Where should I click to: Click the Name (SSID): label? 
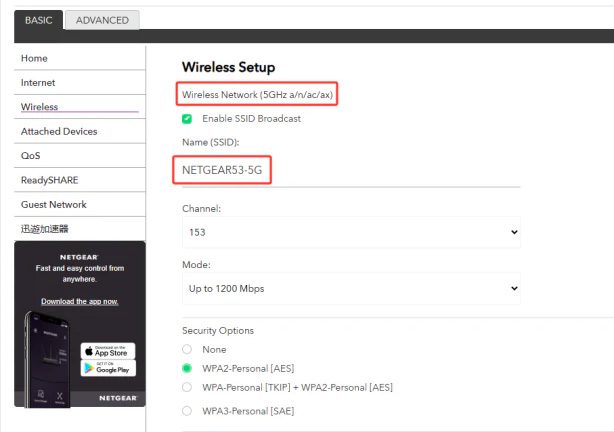(211, 142)
